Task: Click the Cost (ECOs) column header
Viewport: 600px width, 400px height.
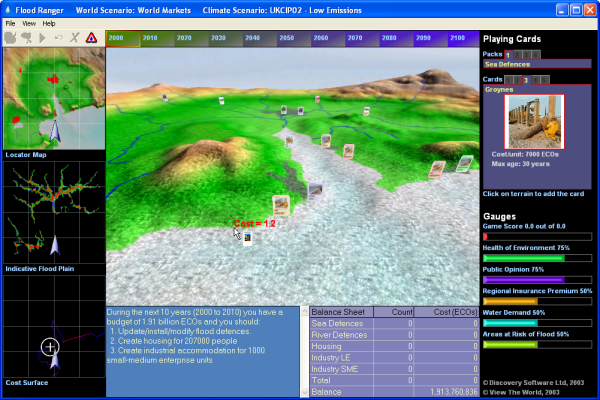Action: click(x=447, y=312)
